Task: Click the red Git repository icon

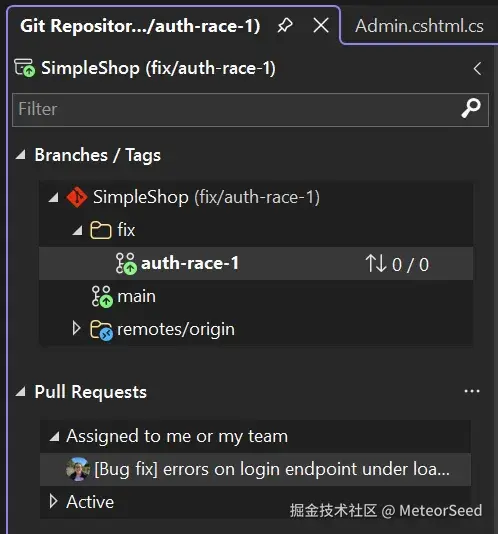Action: click(x=77, y=197)
